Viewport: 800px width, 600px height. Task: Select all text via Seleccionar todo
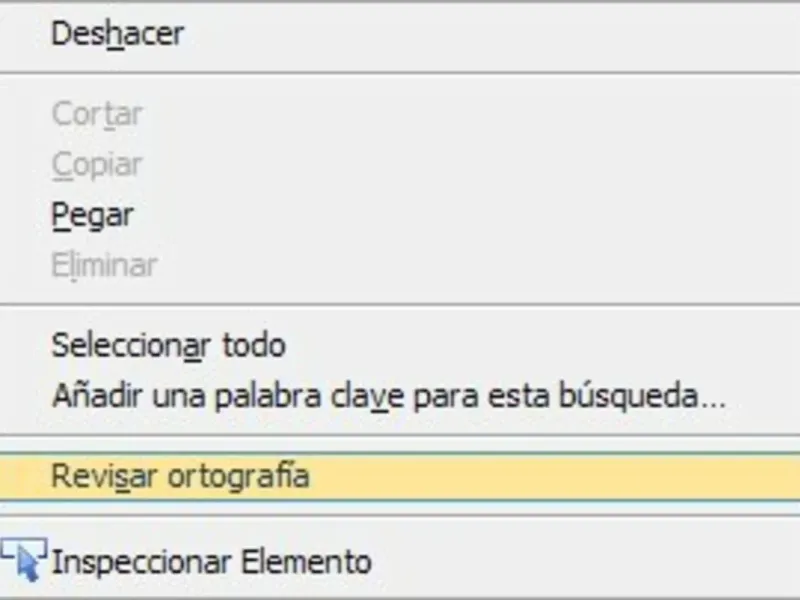(x=400, y=345)
